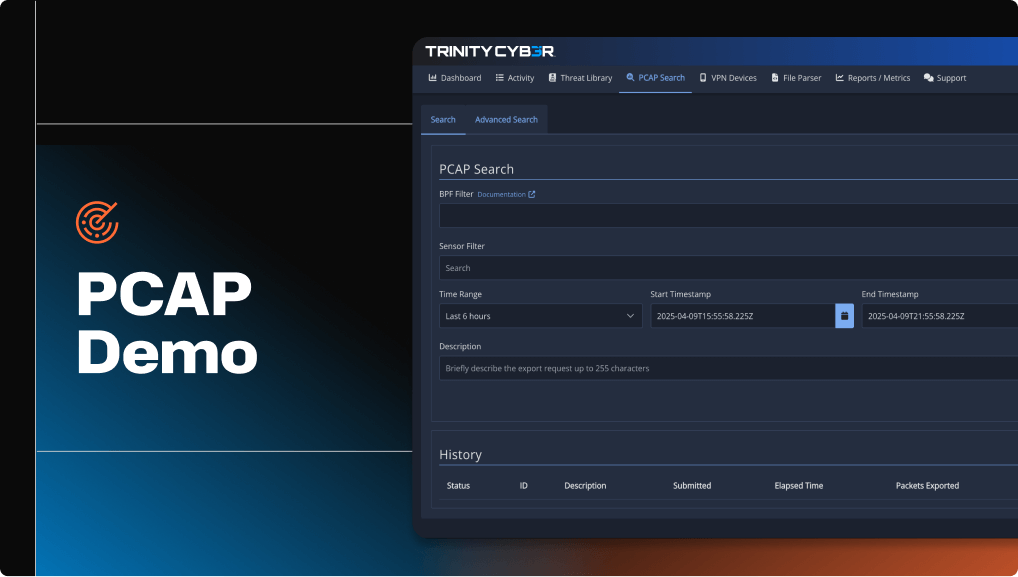Click the orange radar target logo
Screen dimensions: 1018x577
pos(97,222)
